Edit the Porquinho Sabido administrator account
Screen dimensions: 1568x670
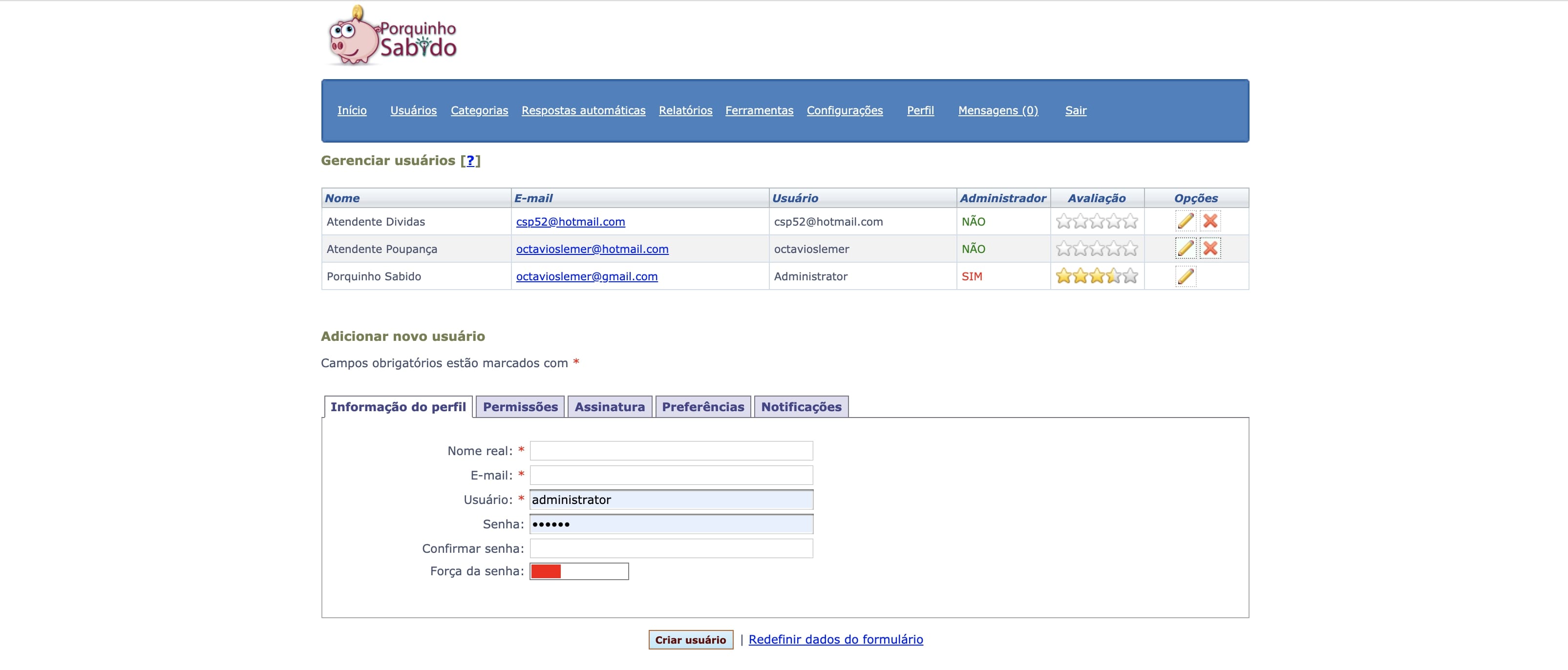coord(1185,276)
